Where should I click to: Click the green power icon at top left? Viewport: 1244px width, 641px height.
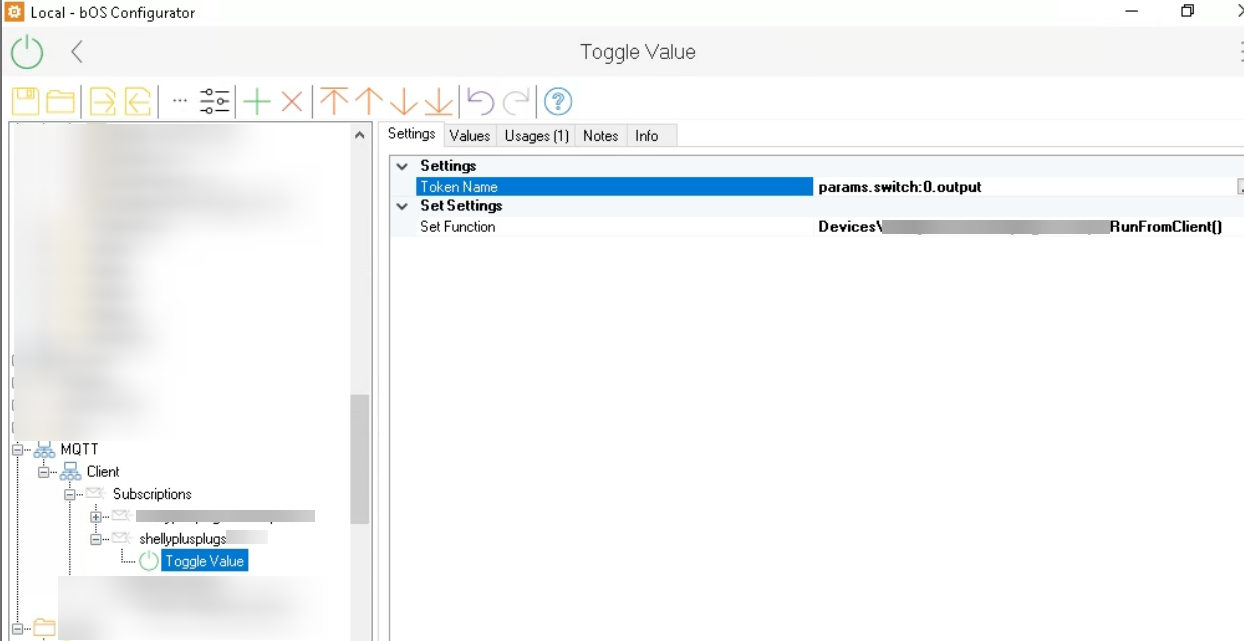[27, 52]
